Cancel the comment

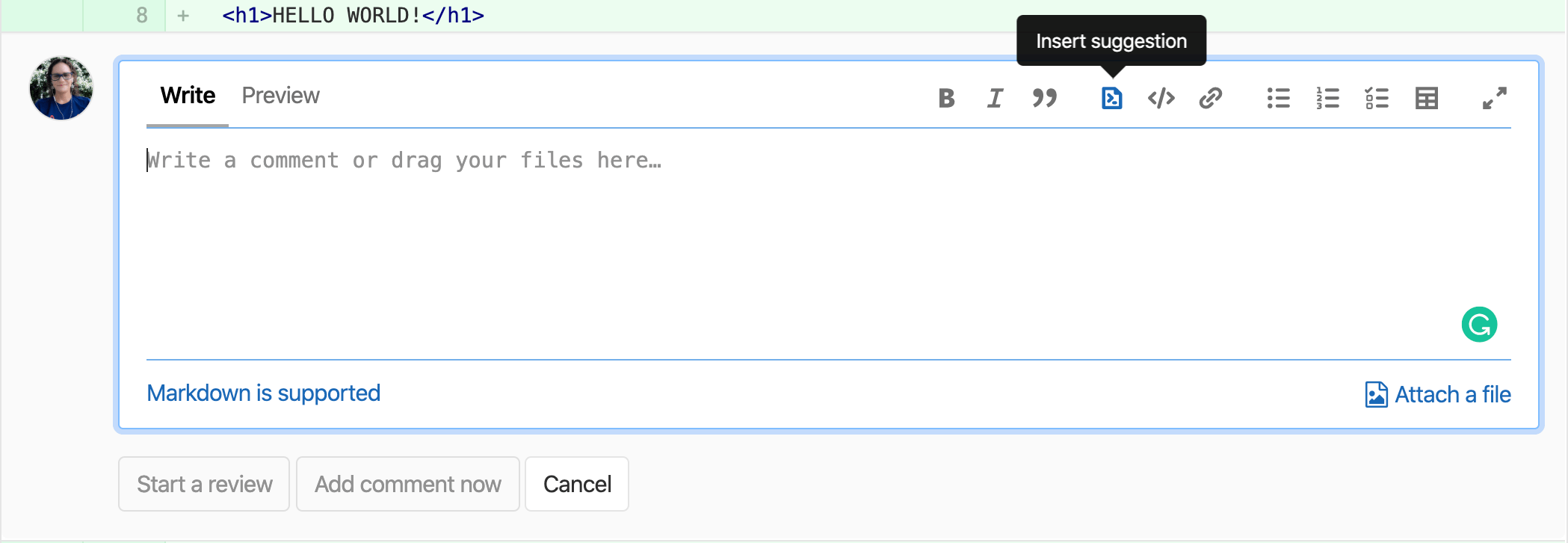tap(577, 484)
